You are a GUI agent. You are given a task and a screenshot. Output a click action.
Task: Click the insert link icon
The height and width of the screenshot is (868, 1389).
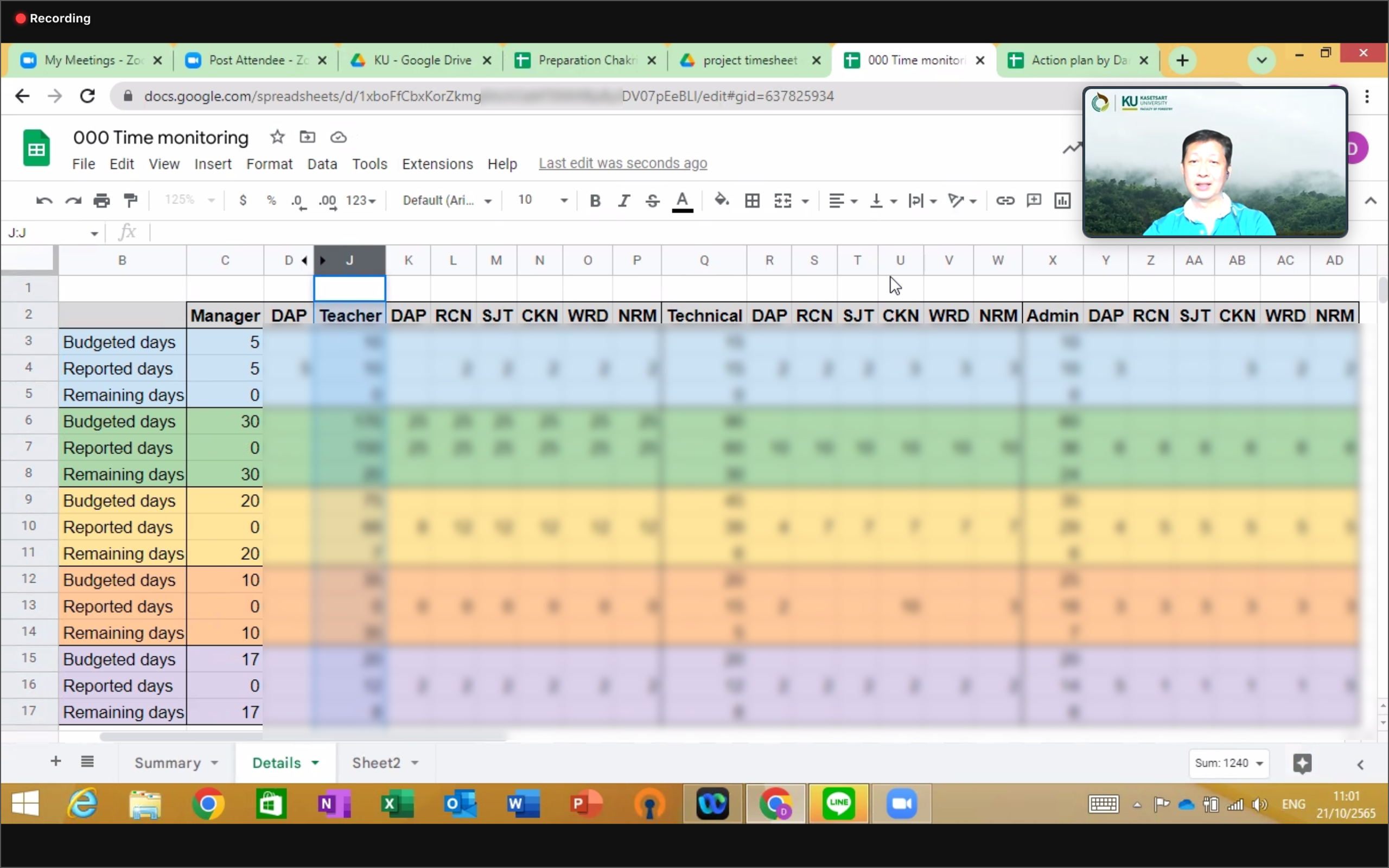point(1005,200)
